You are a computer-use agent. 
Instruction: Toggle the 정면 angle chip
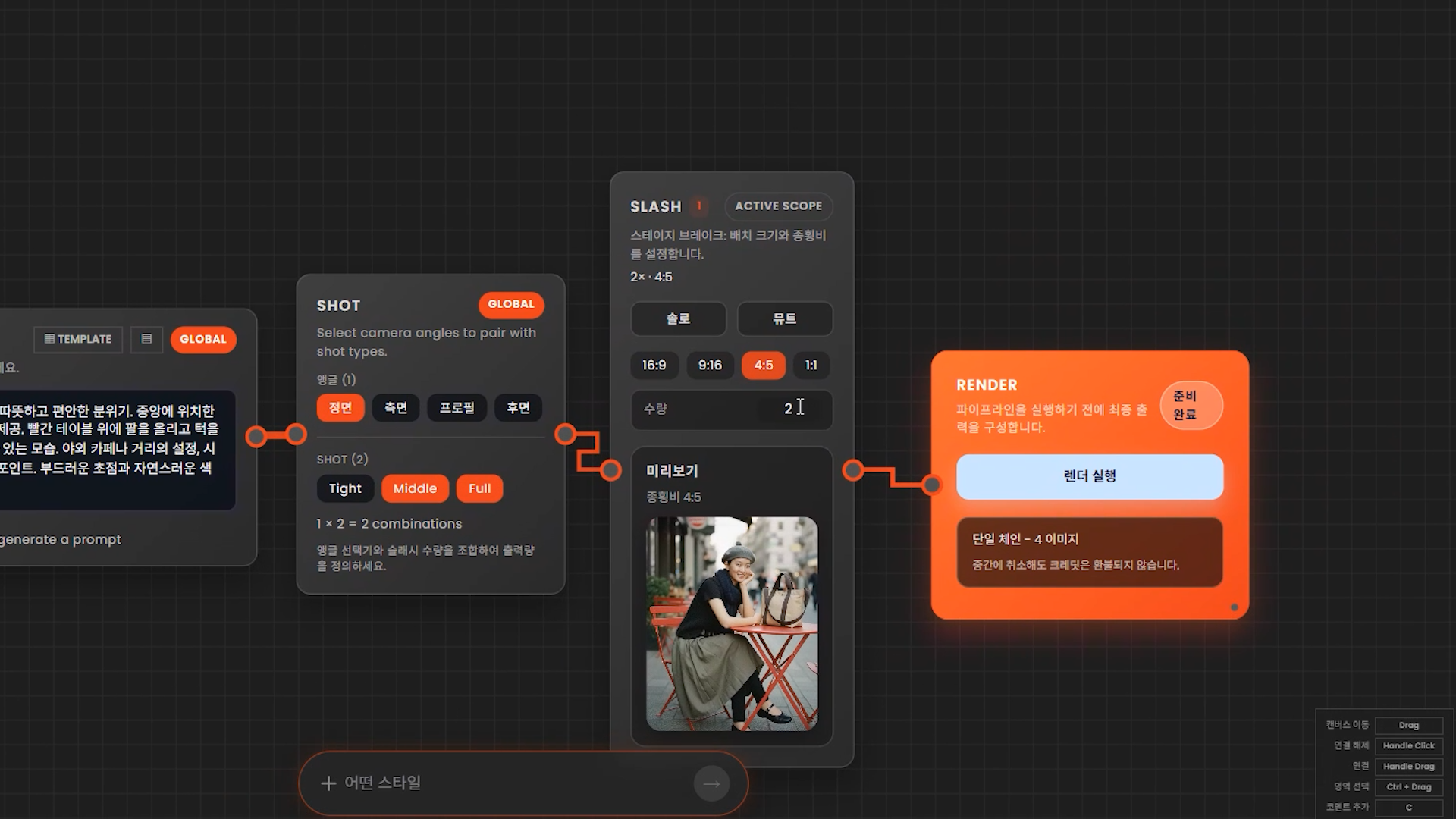(x=340, y=408)
